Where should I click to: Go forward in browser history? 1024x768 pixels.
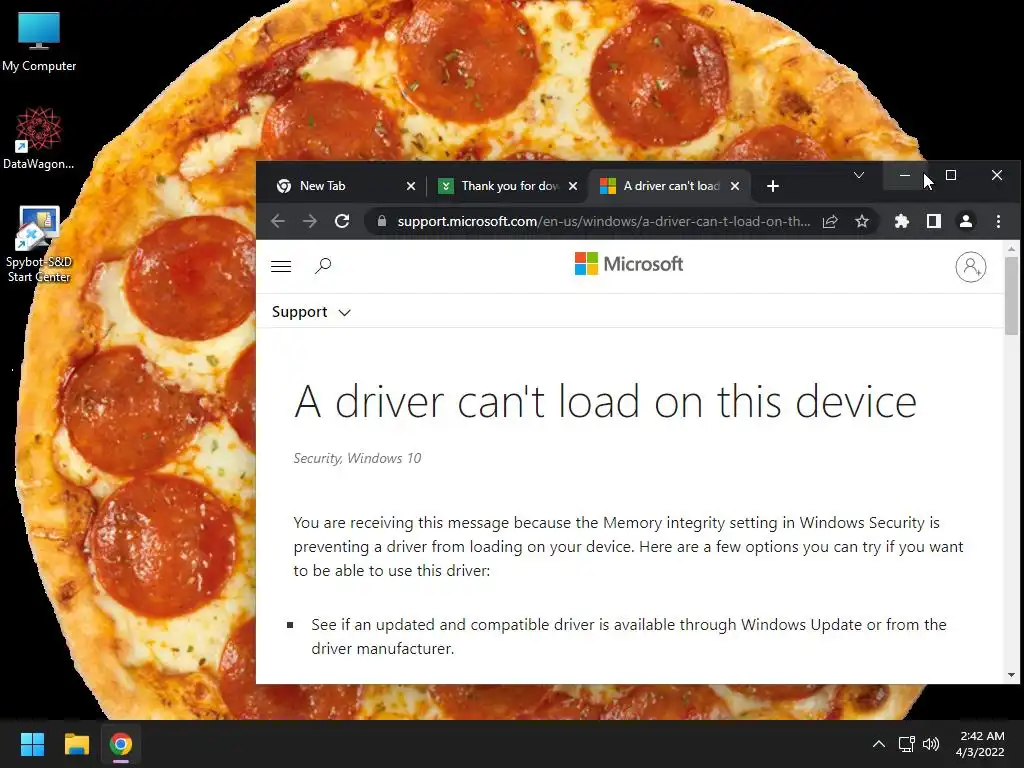[310, 221]
